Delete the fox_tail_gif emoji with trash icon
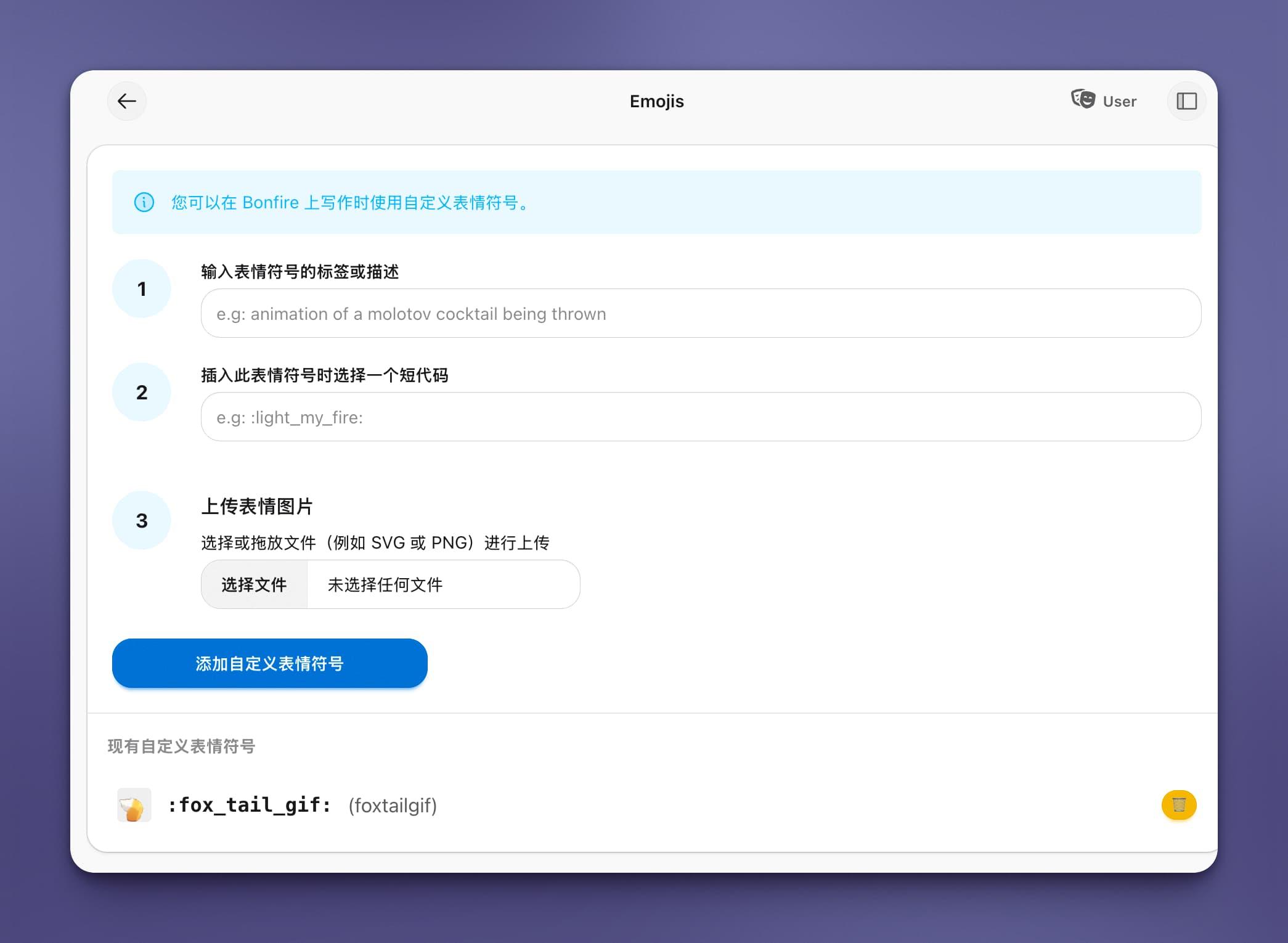1288x943 pixels. (1178, 805)
